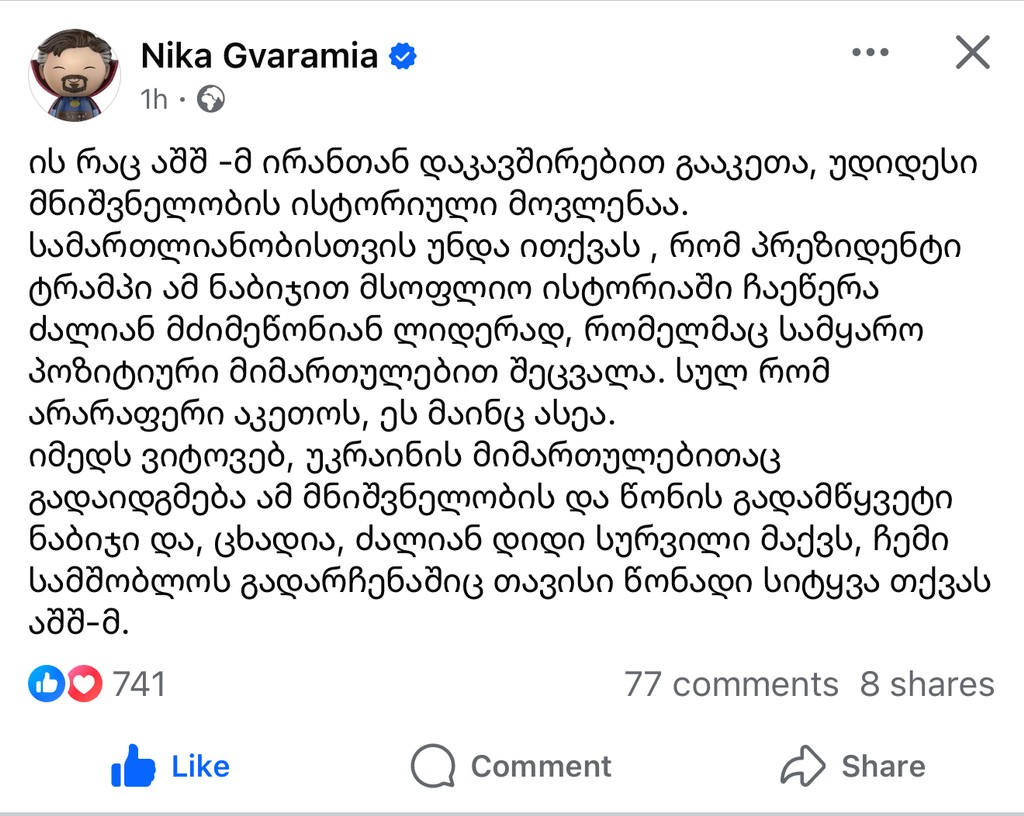Viewport: 1024px width, 816px height.
Task: Click the speech bubble comment icon
Action: coord(433,766)
